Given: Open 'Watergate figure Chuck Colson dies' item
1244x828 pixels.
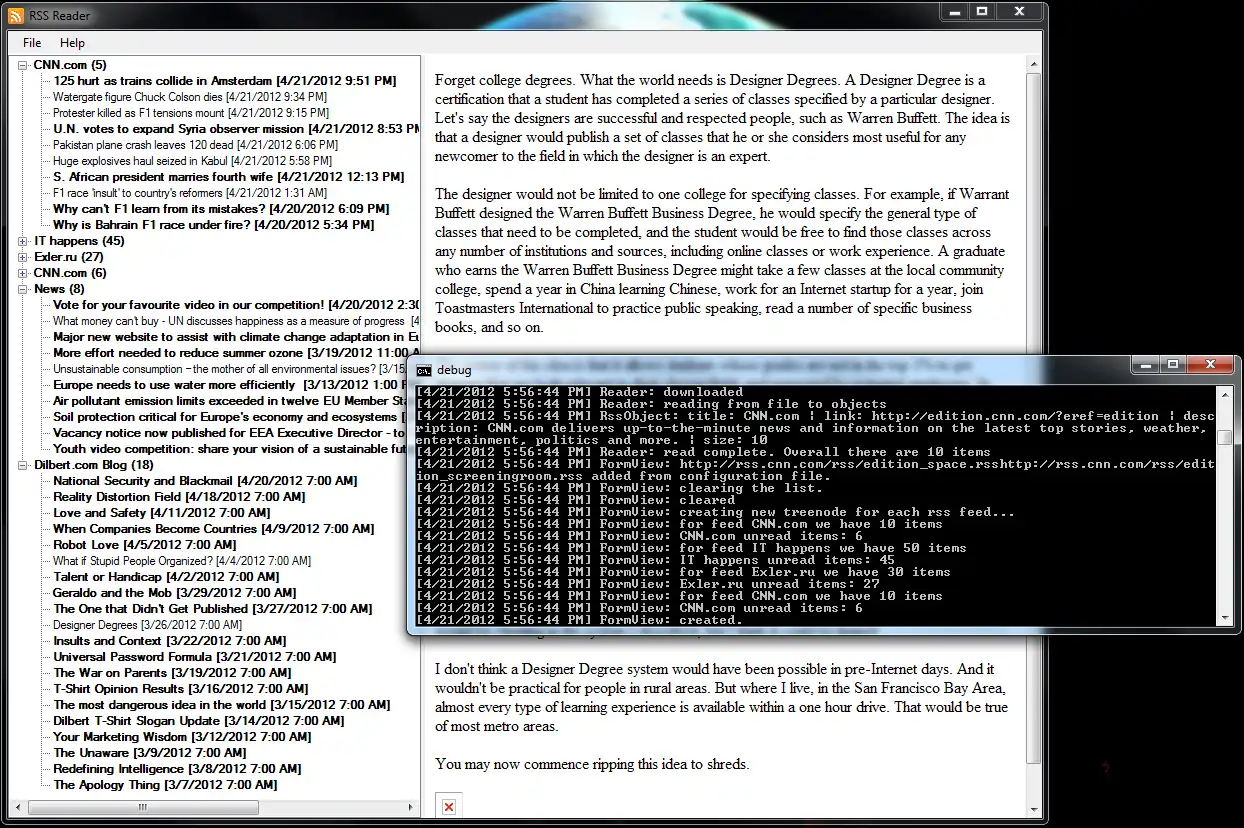Looking at the screenshot, I should (190, 97).
